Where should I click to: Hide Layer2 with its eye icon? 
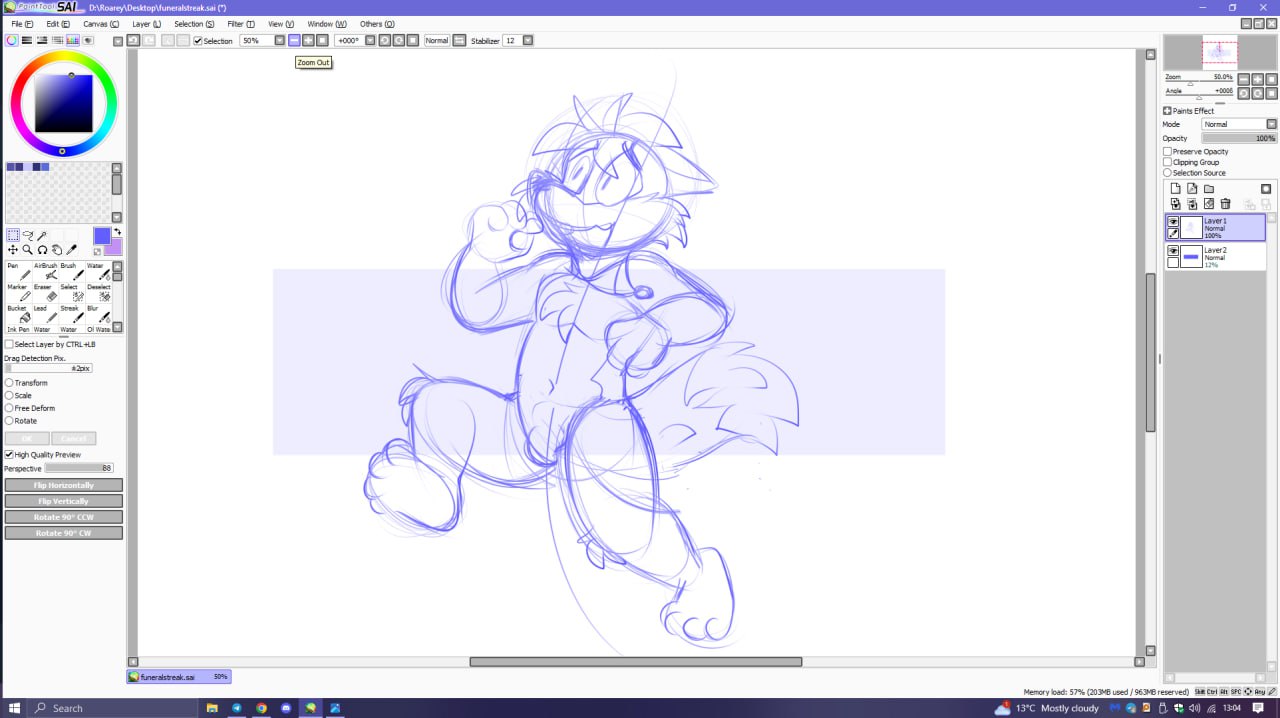coord(1173,251)
